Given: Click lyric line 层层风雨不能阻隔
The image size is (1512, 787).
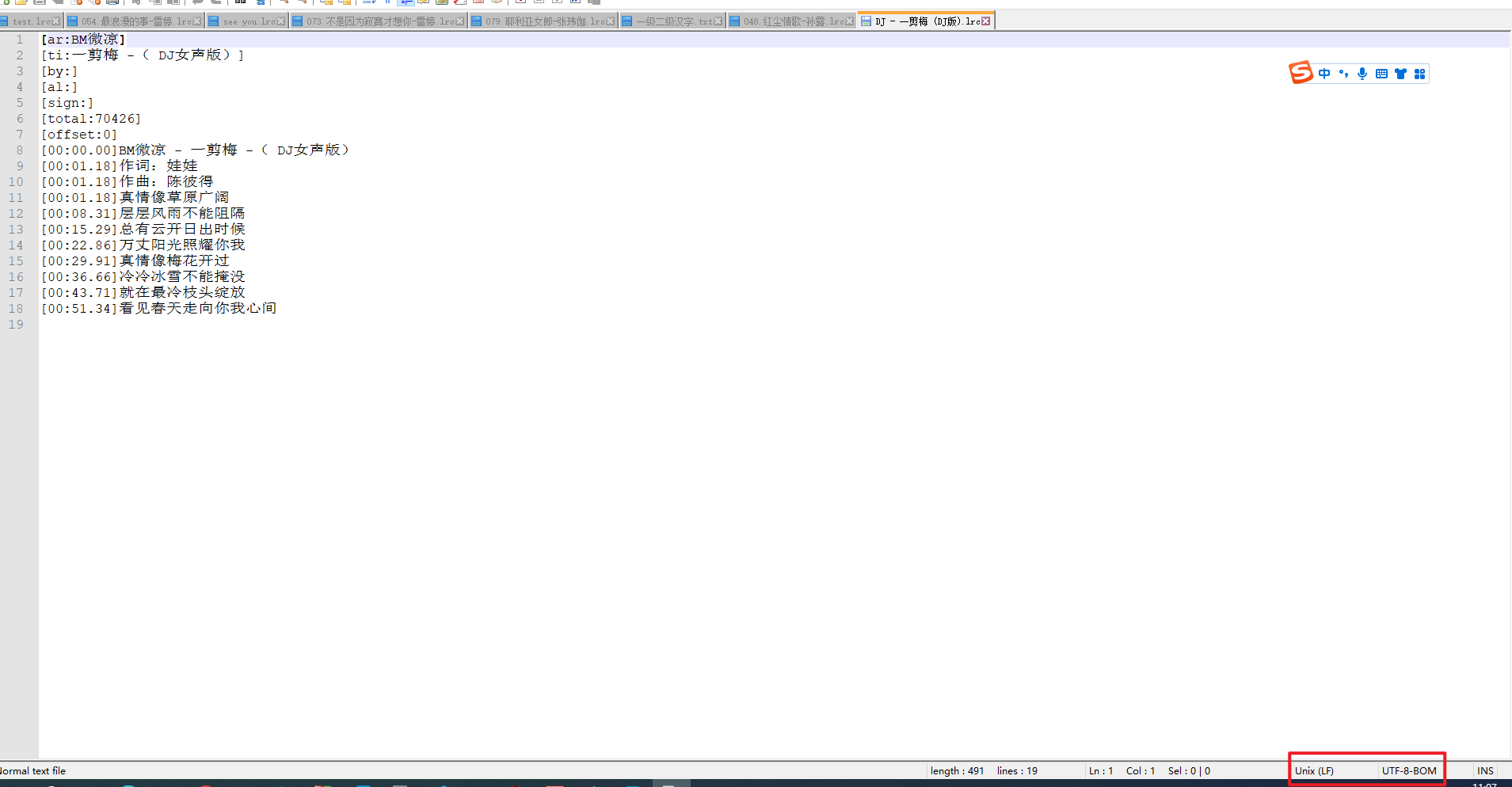Looking at the screenshot, I should 182,214.
